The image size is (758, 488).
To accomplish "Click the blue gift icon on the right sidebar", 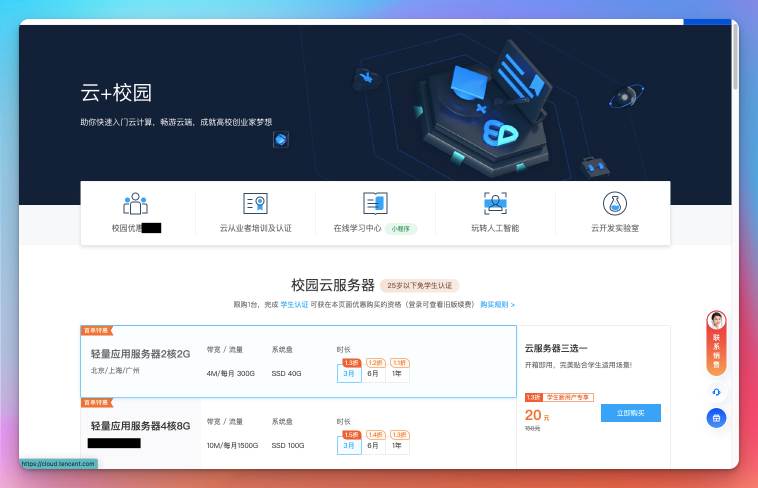I will pos(716,418).
